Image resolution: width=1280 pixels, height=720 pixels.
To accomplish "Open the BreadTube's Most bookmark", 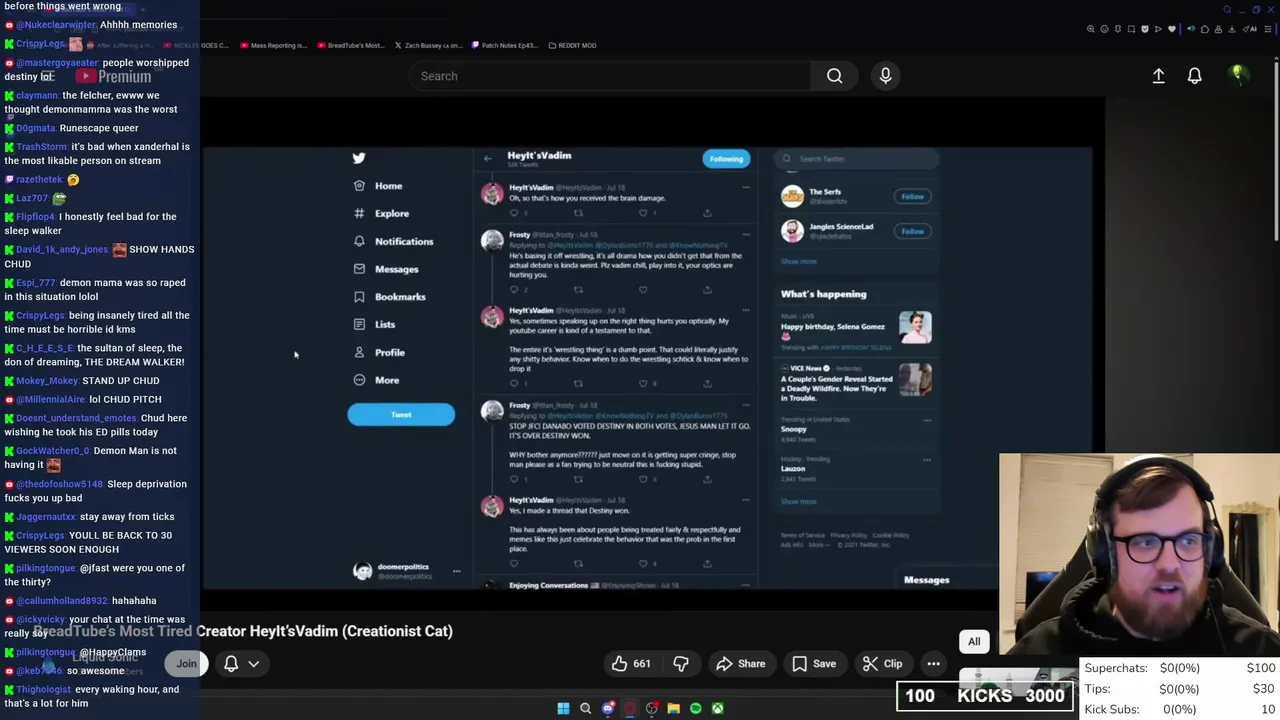I will tap(350, 45).
